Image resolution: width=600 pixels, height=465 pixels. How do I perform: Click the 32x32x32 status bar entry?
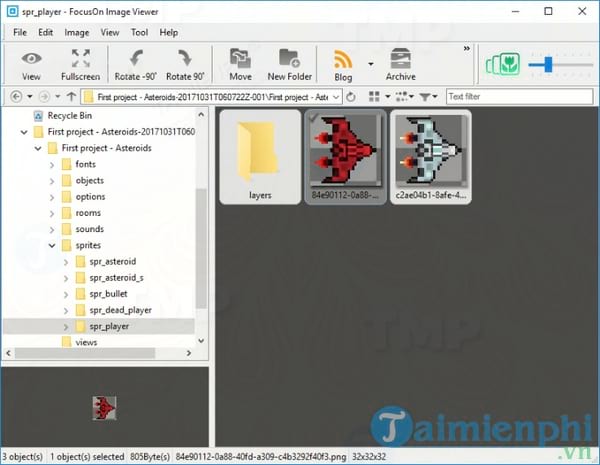(x=369, y=457)
